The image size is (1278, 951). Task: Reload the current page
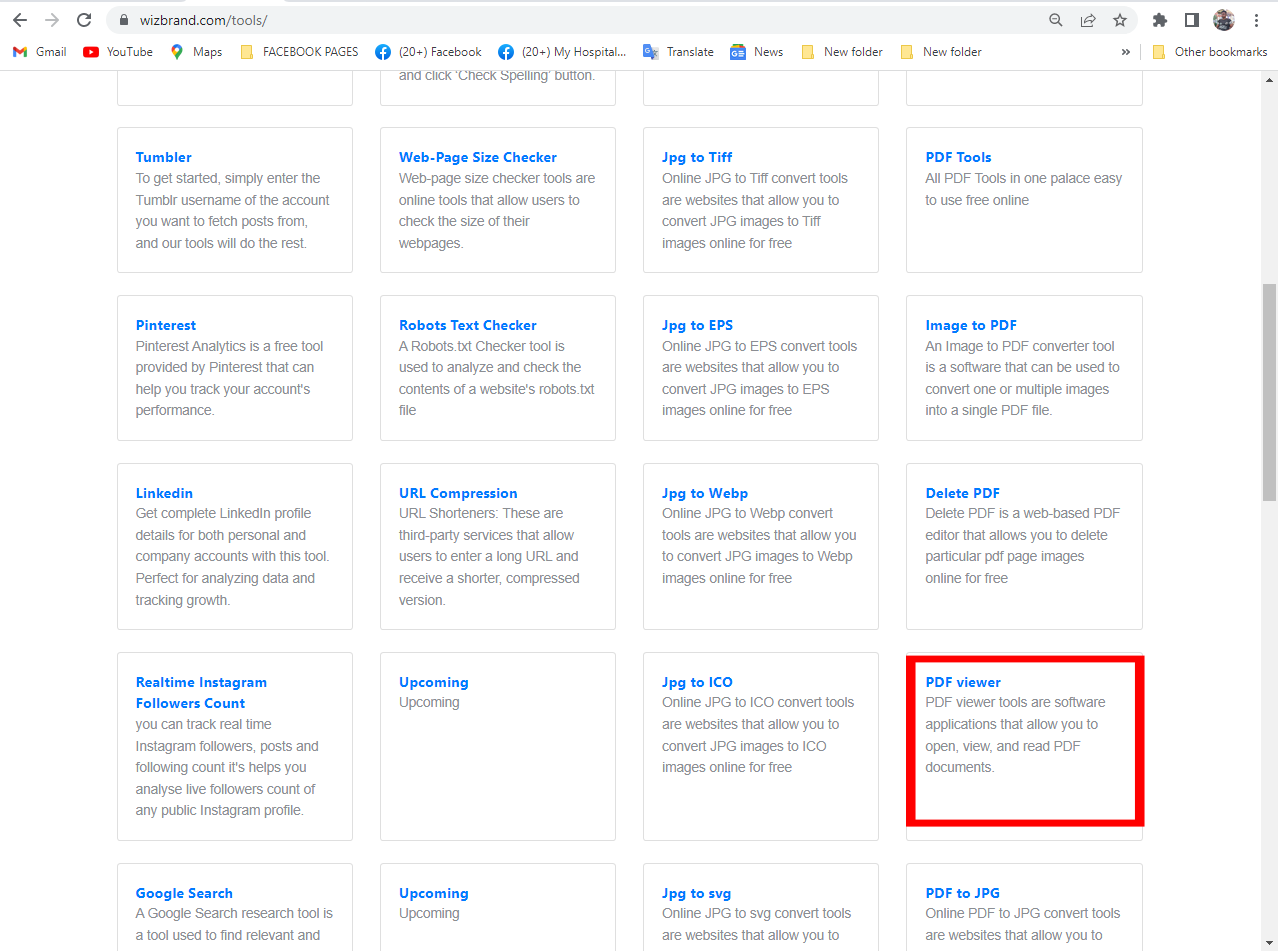[x=84, y=20]
